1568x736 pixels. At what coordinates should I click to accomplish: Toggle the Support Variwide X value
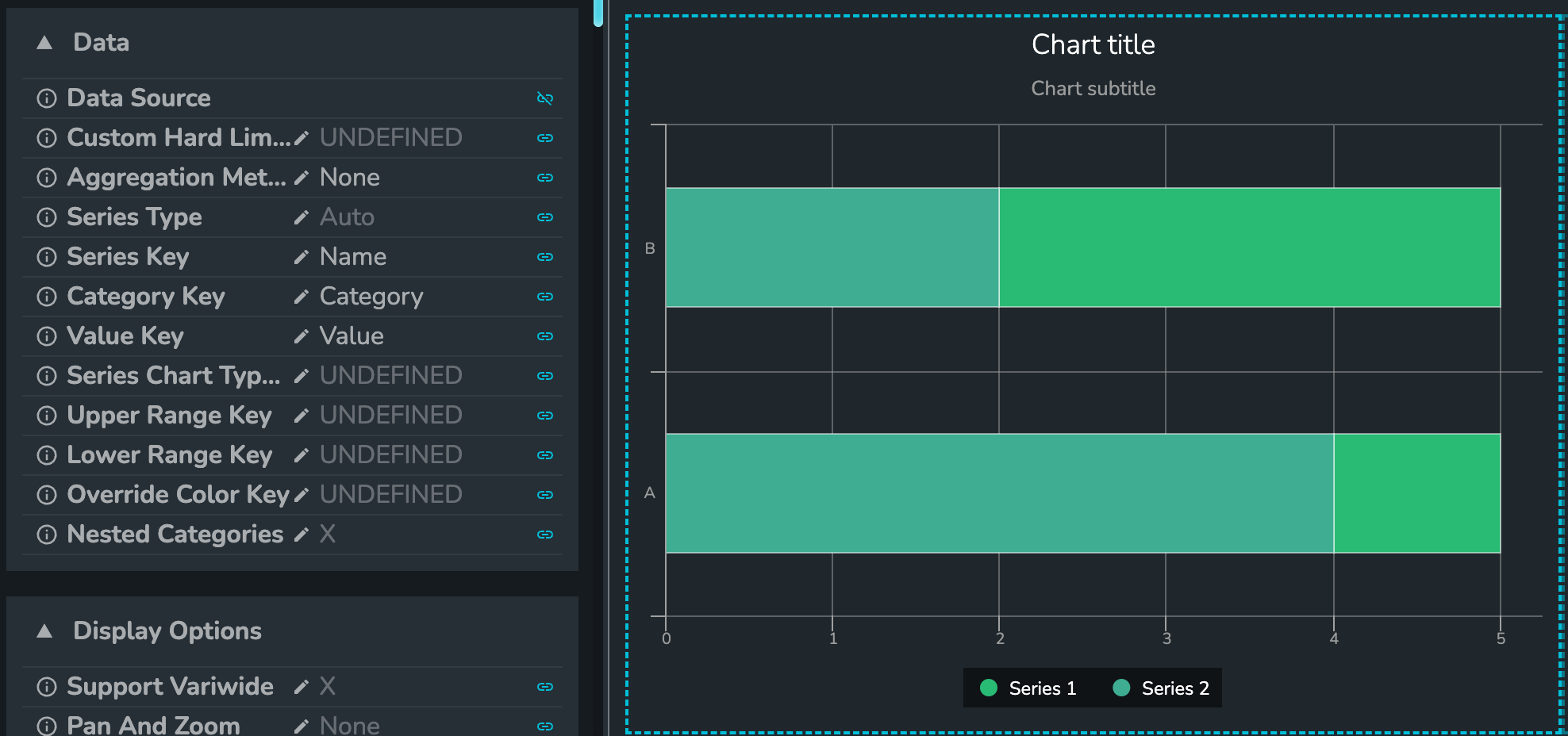tap(327, 686)
